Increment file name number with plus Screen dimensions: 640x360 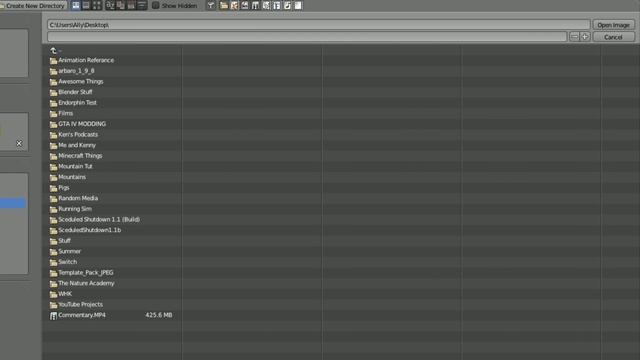pos(585,37)
